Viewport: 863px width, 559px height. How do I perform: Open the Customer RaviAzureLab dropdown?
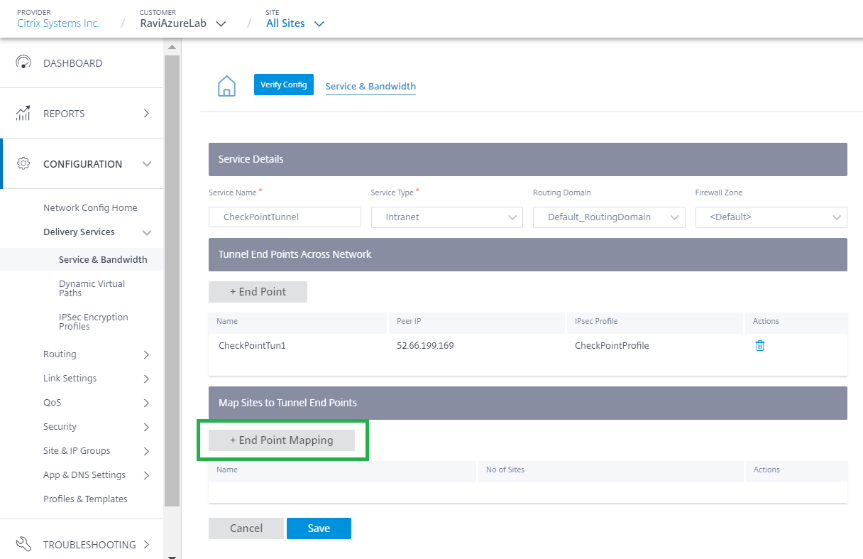pyautogui.click(x=183, y=23)
